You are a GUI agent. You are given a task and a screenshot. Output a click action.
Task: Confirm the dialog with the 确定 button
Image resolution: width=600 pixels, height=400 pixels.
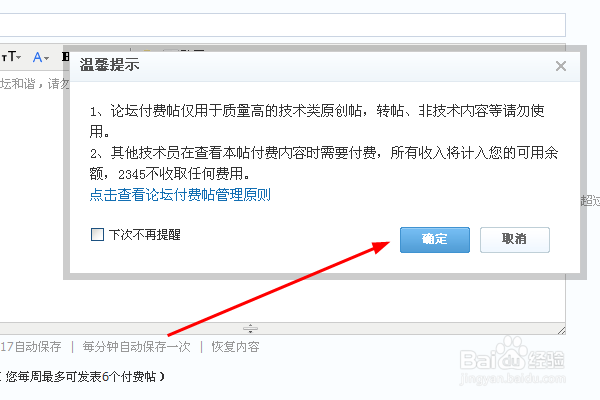click(x=435, y=240)
